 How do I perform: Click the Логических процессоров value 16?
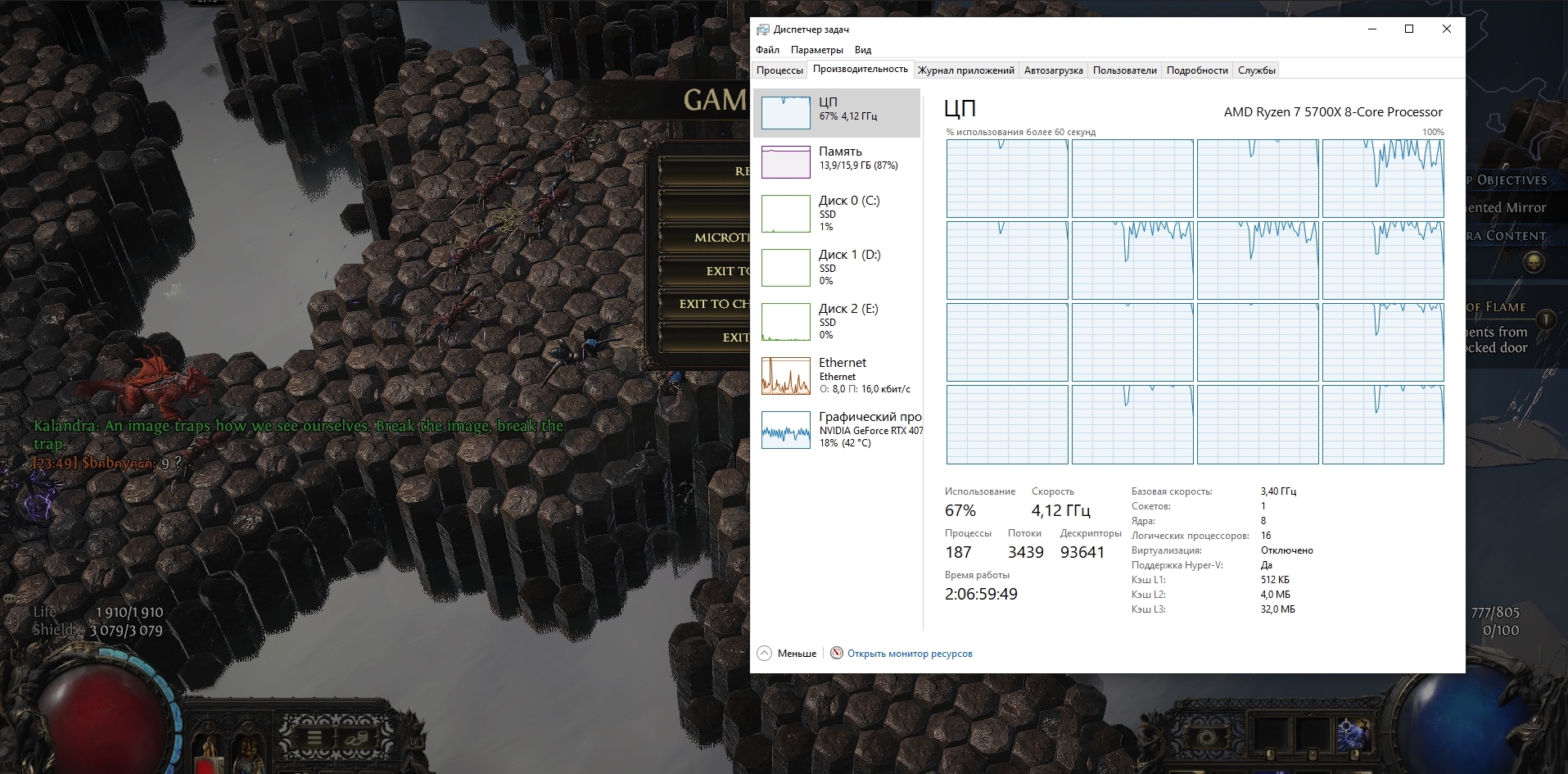click(1265, 536)
